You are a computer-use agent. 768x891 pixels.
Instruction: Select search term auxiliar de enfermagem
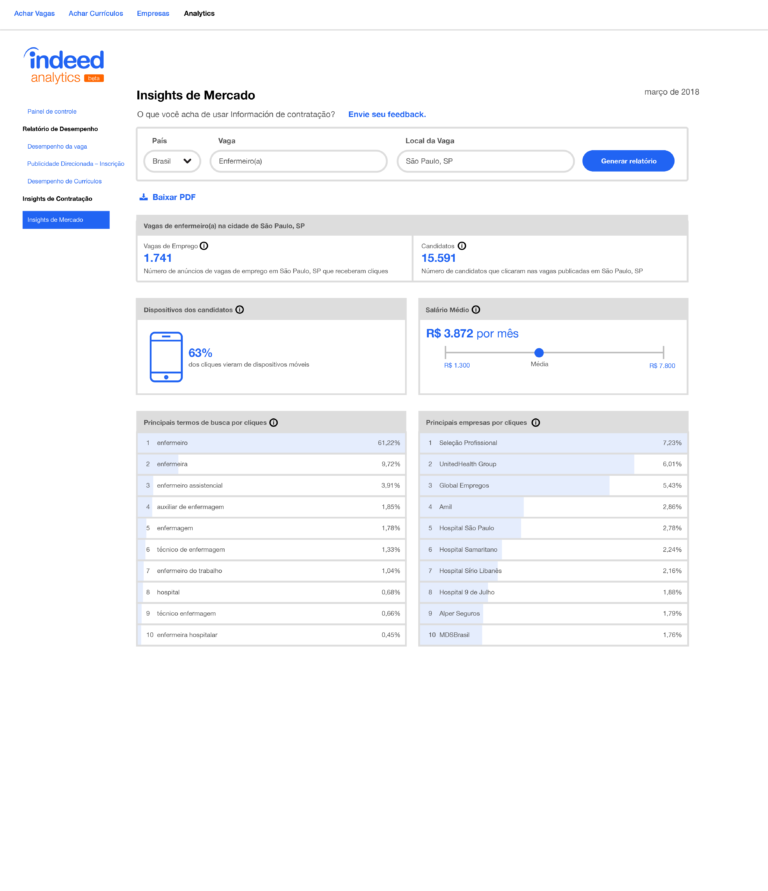pyautogui.click(x=272, y=507)
